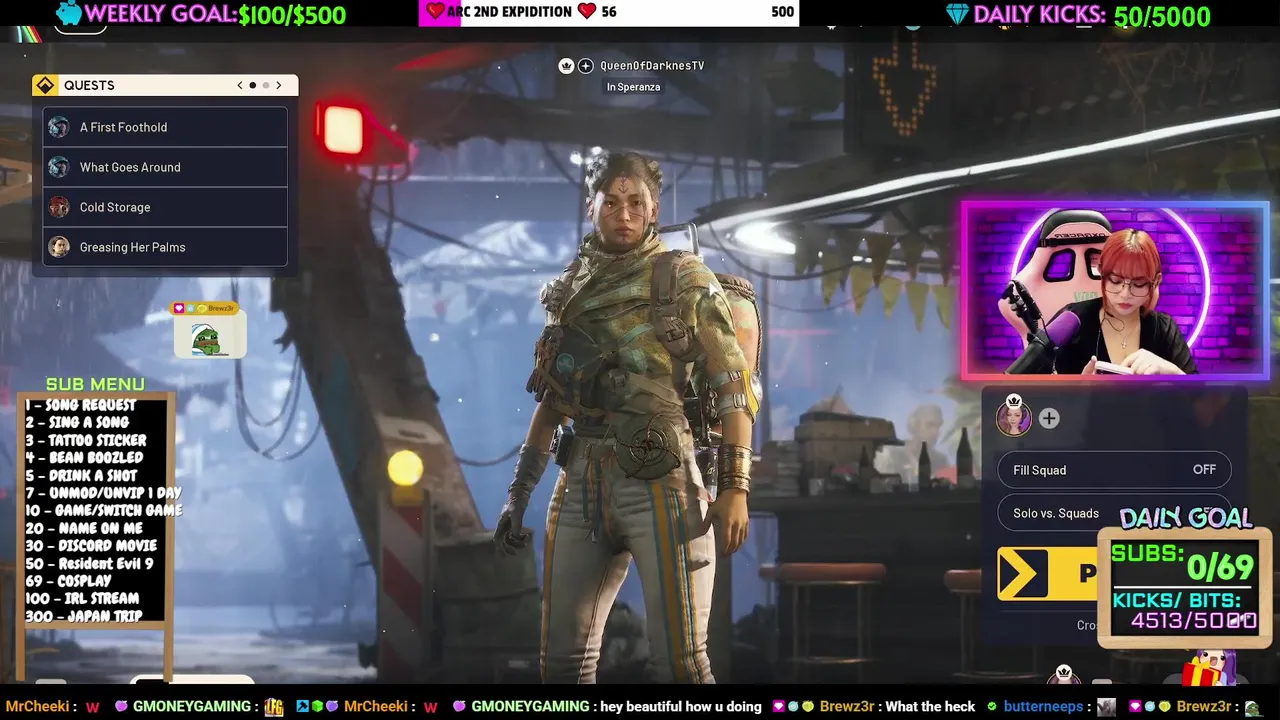Toggle the Solo vs. Squads option
Image resolution: width=1280 pixels, height=720 pixels.
(1114, 513)
